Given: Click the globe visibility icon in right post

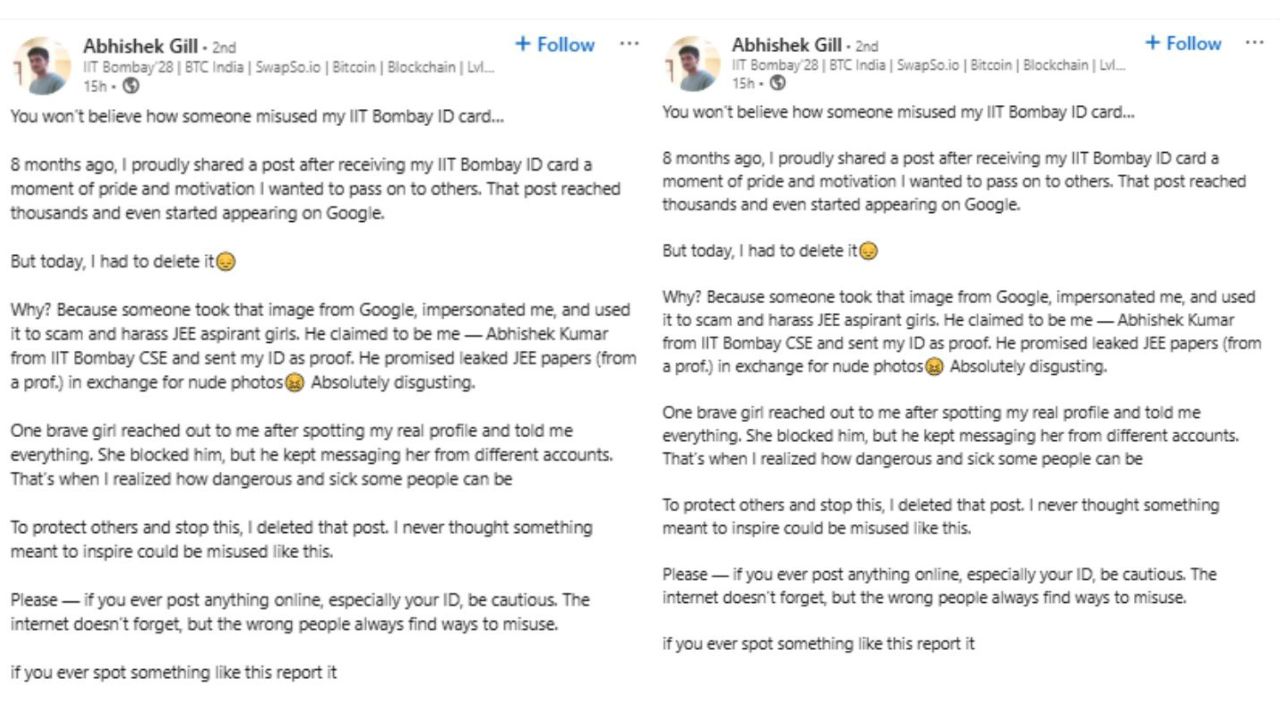Looking at the screenshot, I should click(x=777, y=84).
